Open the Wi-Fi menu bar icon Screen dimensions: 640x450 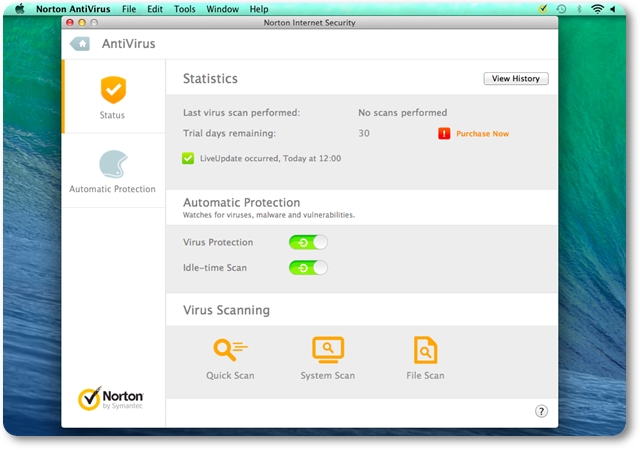tap(597, 9)
